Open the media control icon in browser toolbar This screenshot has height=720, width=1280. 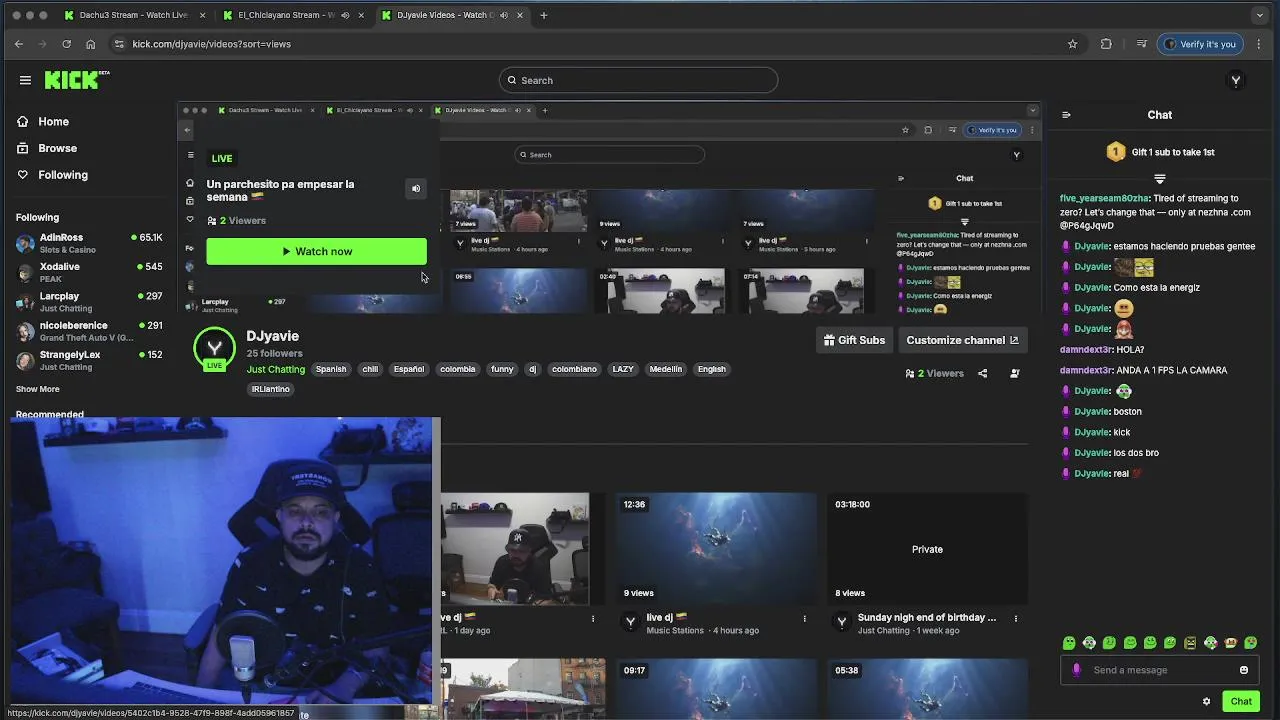[1141, 44]
